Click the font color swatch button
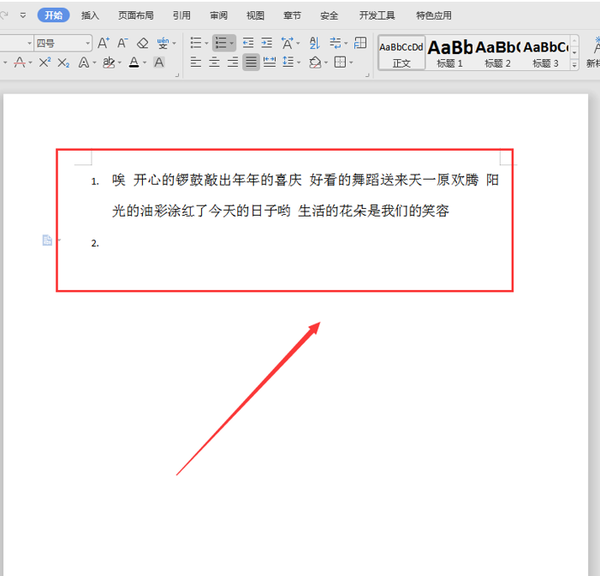600x576 pixels. click(x=134, y=63)
